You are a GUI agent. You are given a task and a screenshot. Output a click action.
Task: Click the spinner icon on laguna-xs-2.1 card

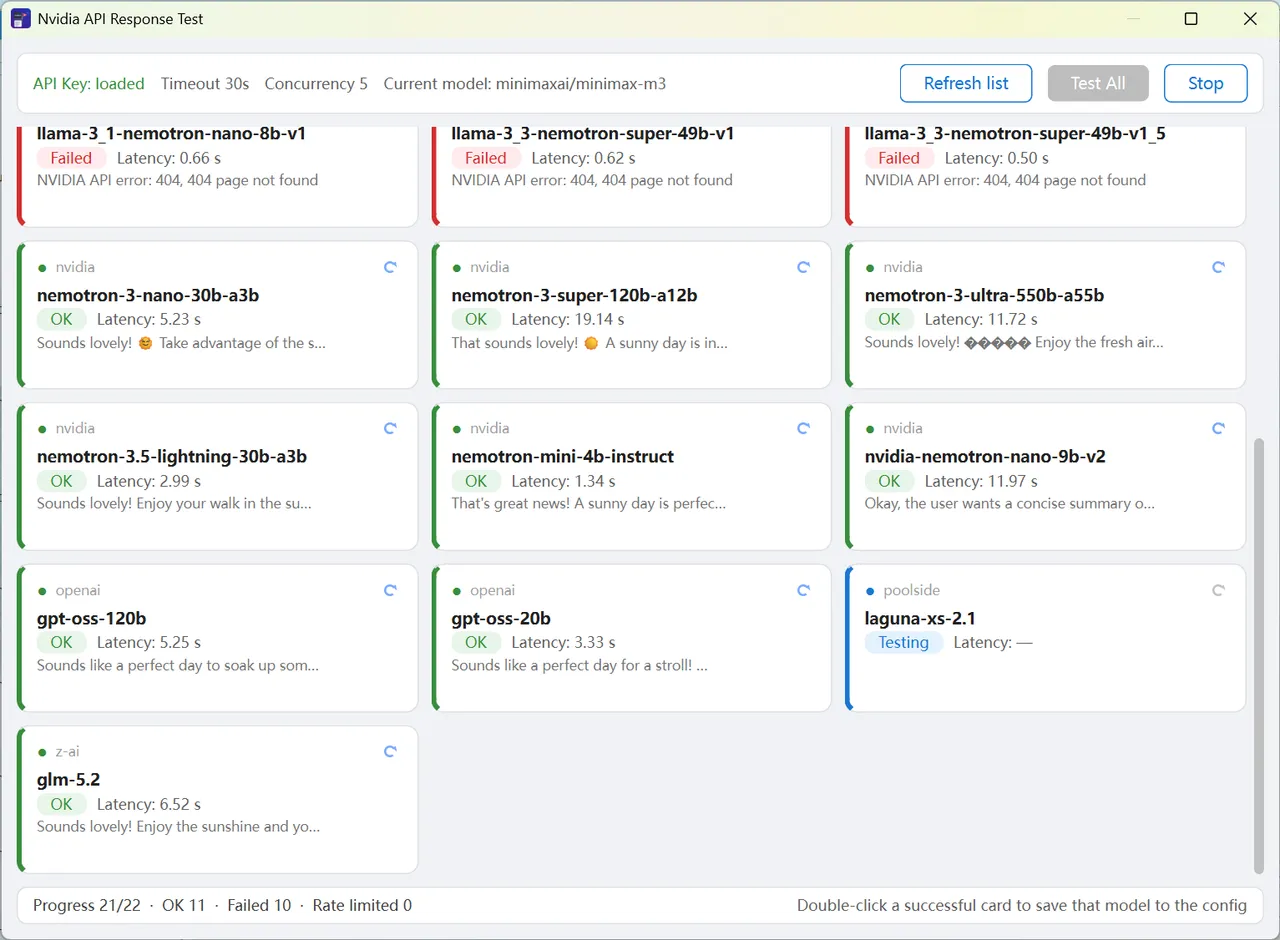point(1218,590)
